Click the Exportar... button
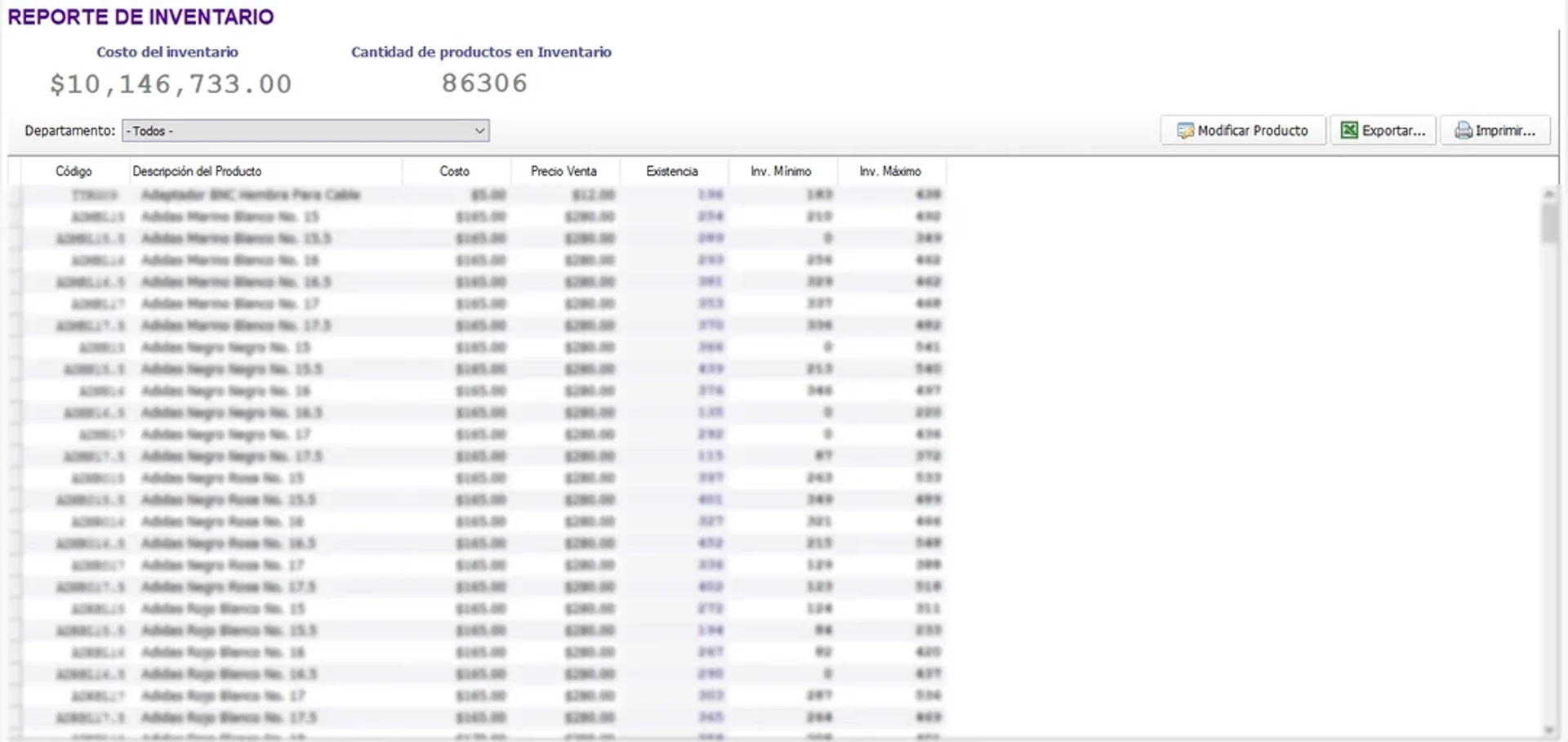 tap(1383, 130)
